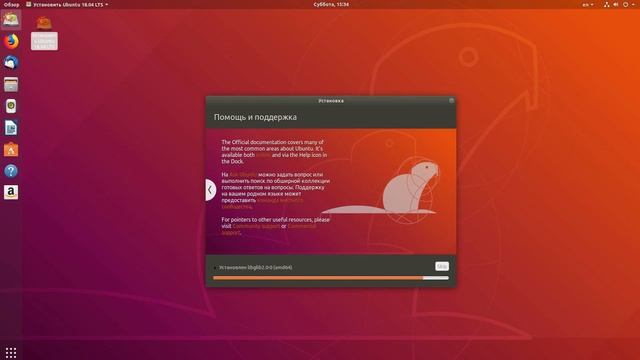
Task: Open the network status indicator
Action: coord(607,4)
